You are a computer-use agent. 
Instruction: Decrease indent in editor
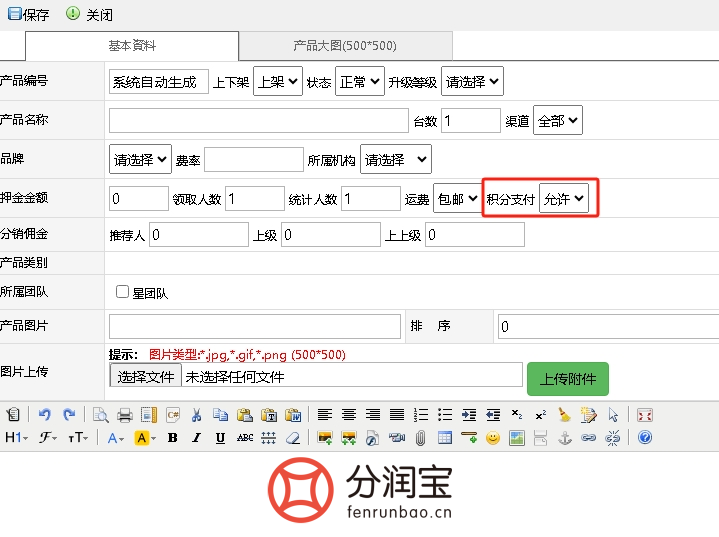pos(493,415)
